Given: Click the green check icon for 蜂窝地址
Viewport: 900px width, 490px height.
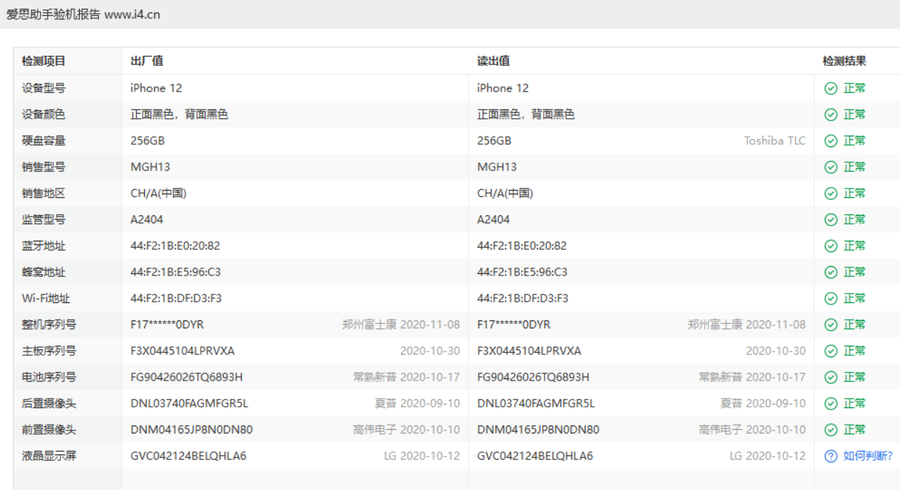Looking at the screenshot, I should (x=831, y=273).
